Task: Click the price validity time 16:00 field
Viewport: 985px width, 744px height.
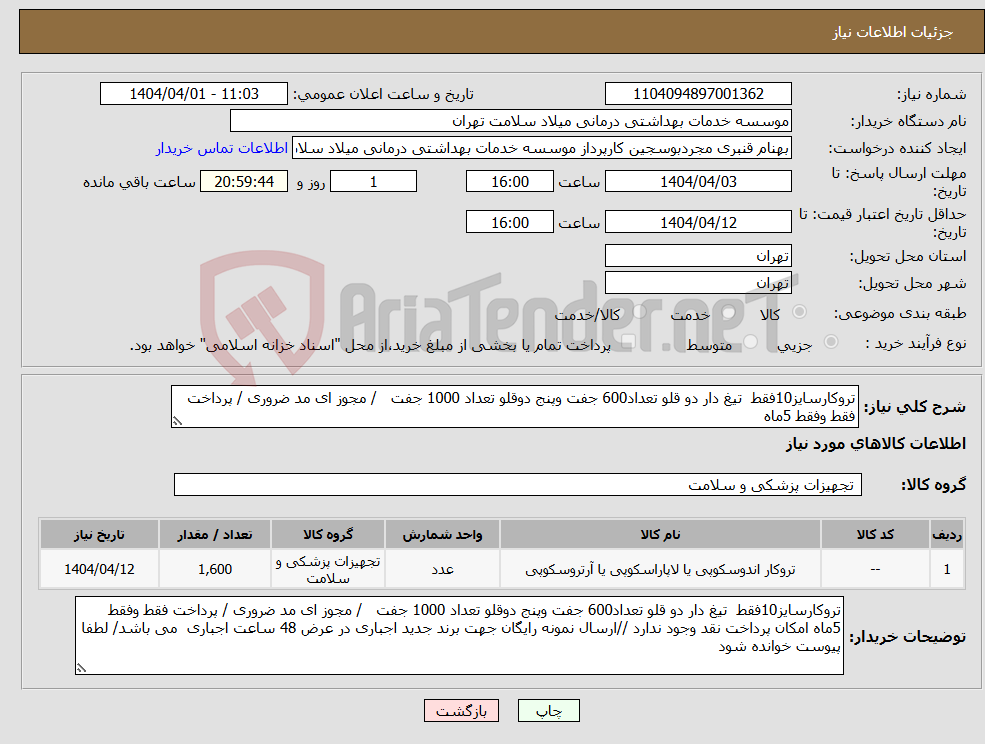Action: click(509, 222)
